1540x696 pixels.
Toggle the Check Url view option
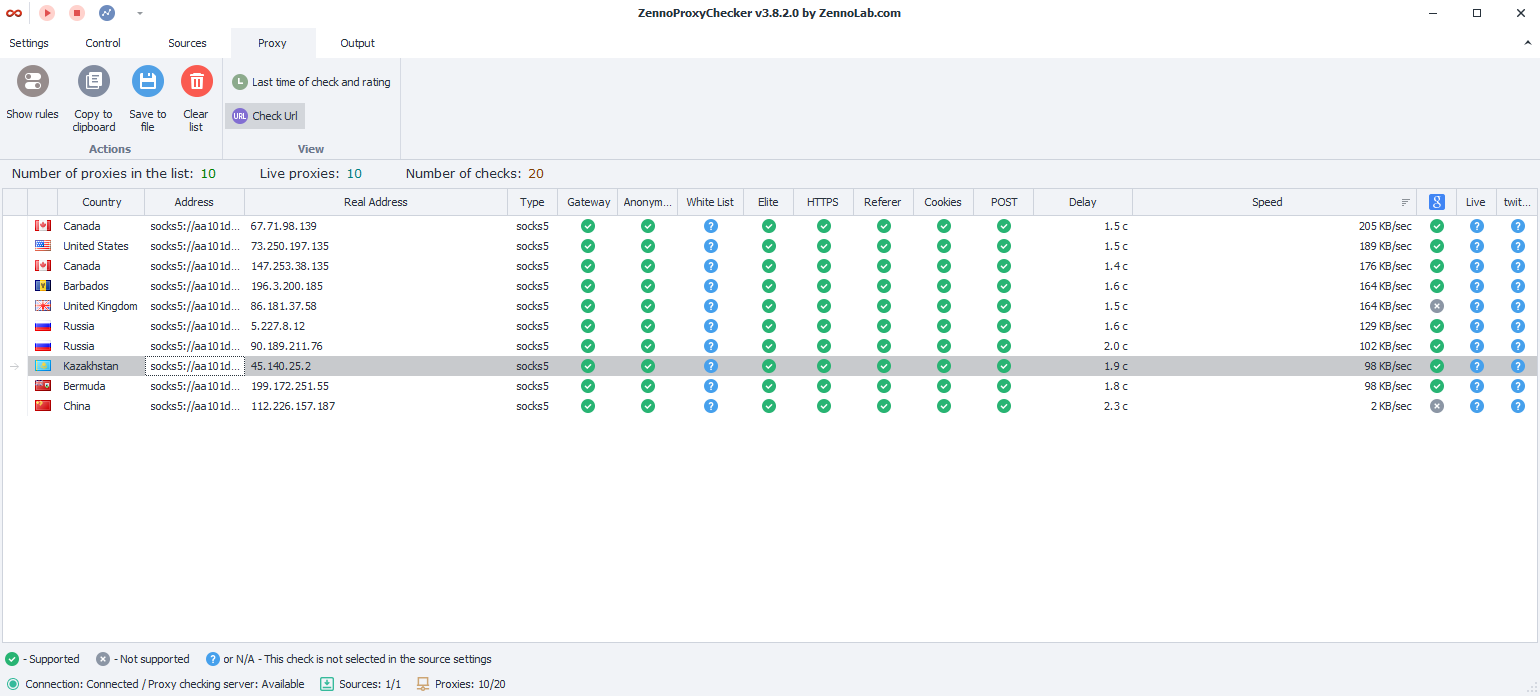coord(265,116)
